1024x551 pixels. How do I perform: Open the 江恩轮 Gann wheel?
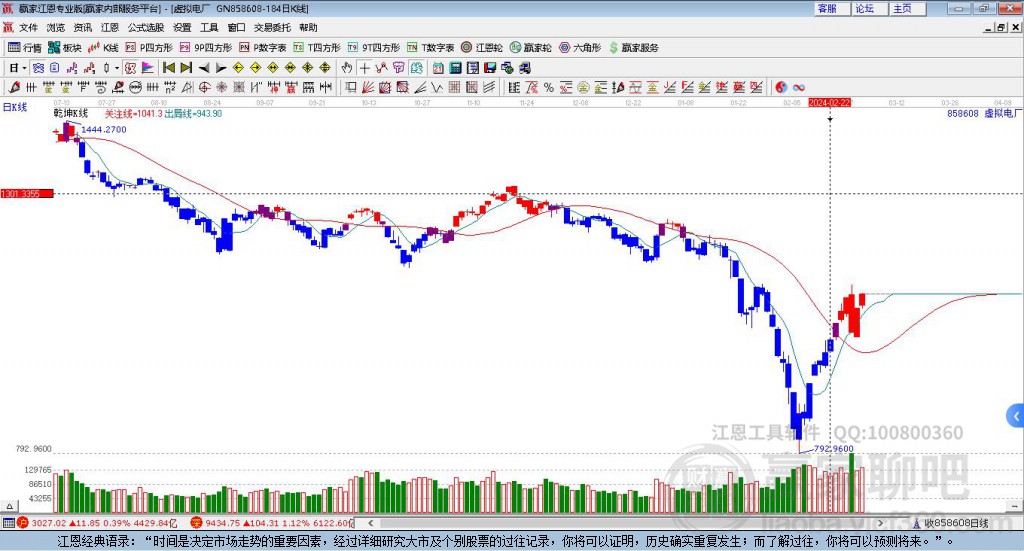482,48
